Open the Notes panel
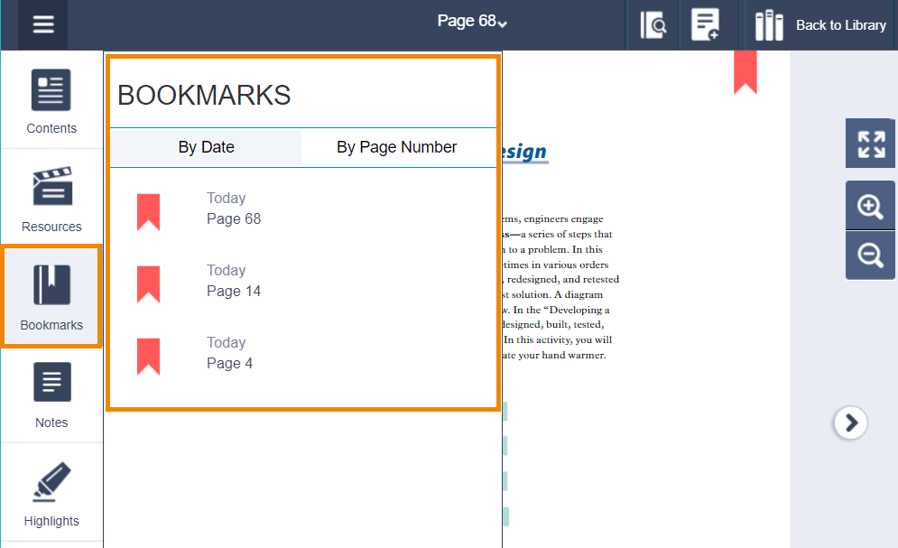Image resolution: width=898 pixels, height=548 pixels. pos(51,395)
